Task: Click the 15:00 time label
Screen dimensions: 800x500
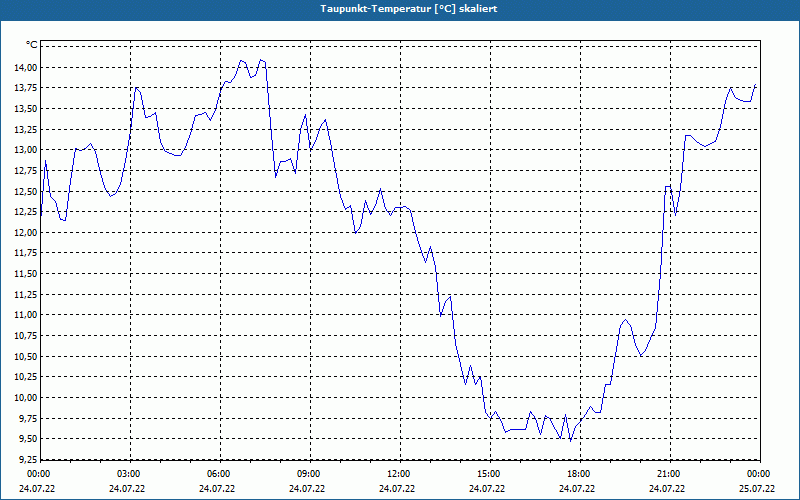Action: pos(489,474)
